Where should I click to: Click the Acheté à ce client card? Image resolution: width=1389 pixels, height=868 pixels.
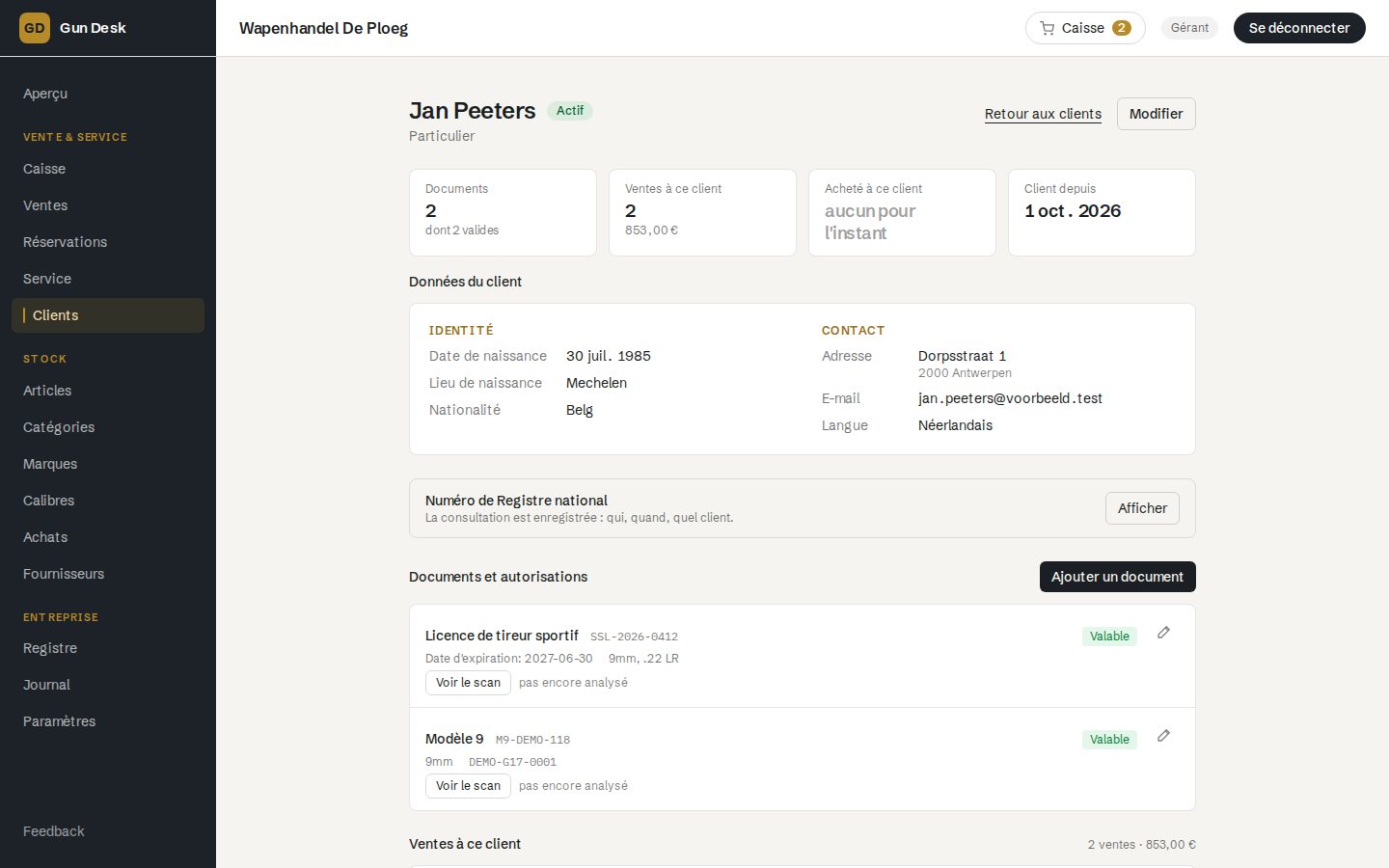902,212
